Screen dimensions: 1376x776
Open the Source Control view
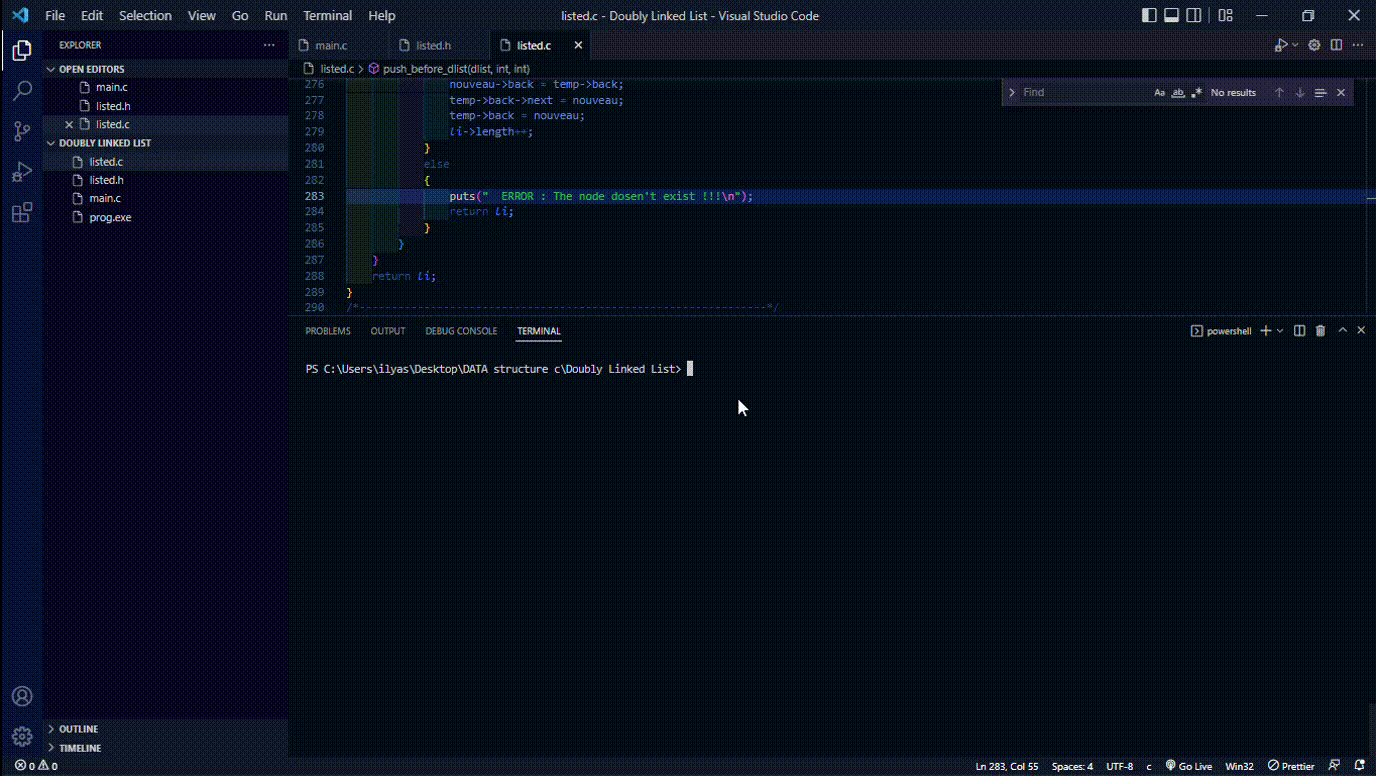21,131
